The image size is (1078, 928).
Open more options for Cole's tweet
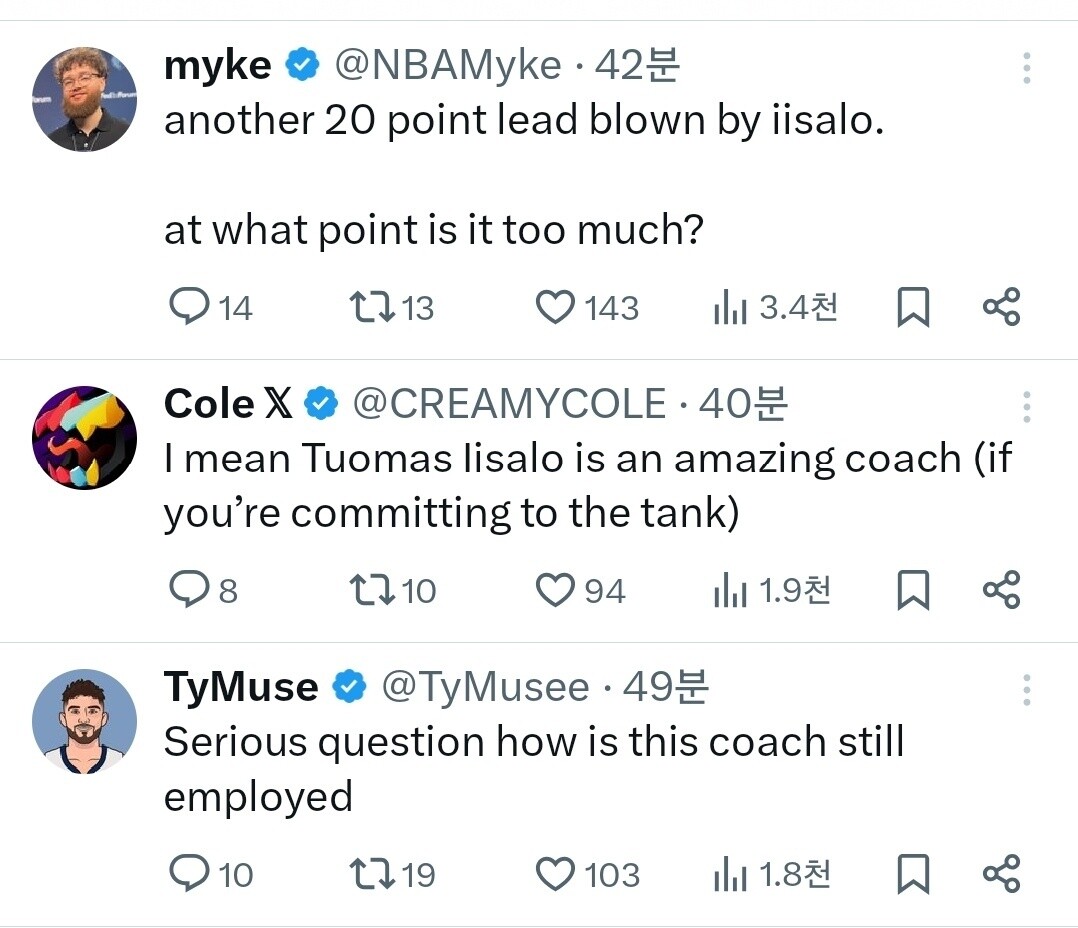[1026, 406]
